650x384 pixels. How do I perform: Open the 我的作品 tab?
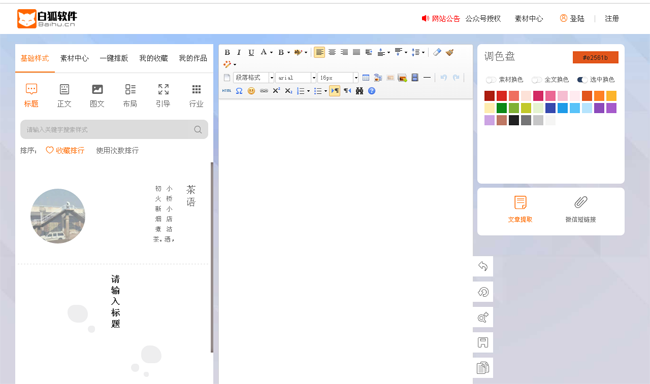193,58
